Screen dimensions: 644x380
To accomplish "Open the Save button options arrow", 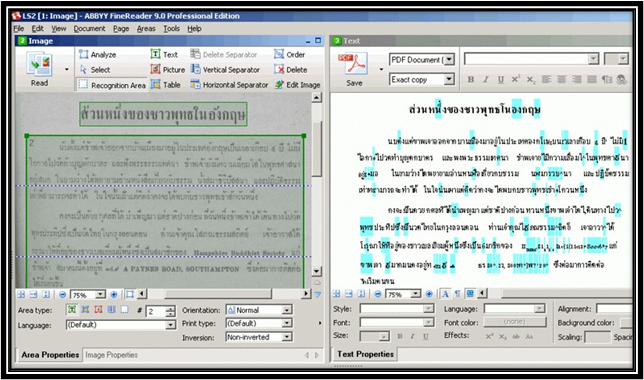I will click(381, 69).
